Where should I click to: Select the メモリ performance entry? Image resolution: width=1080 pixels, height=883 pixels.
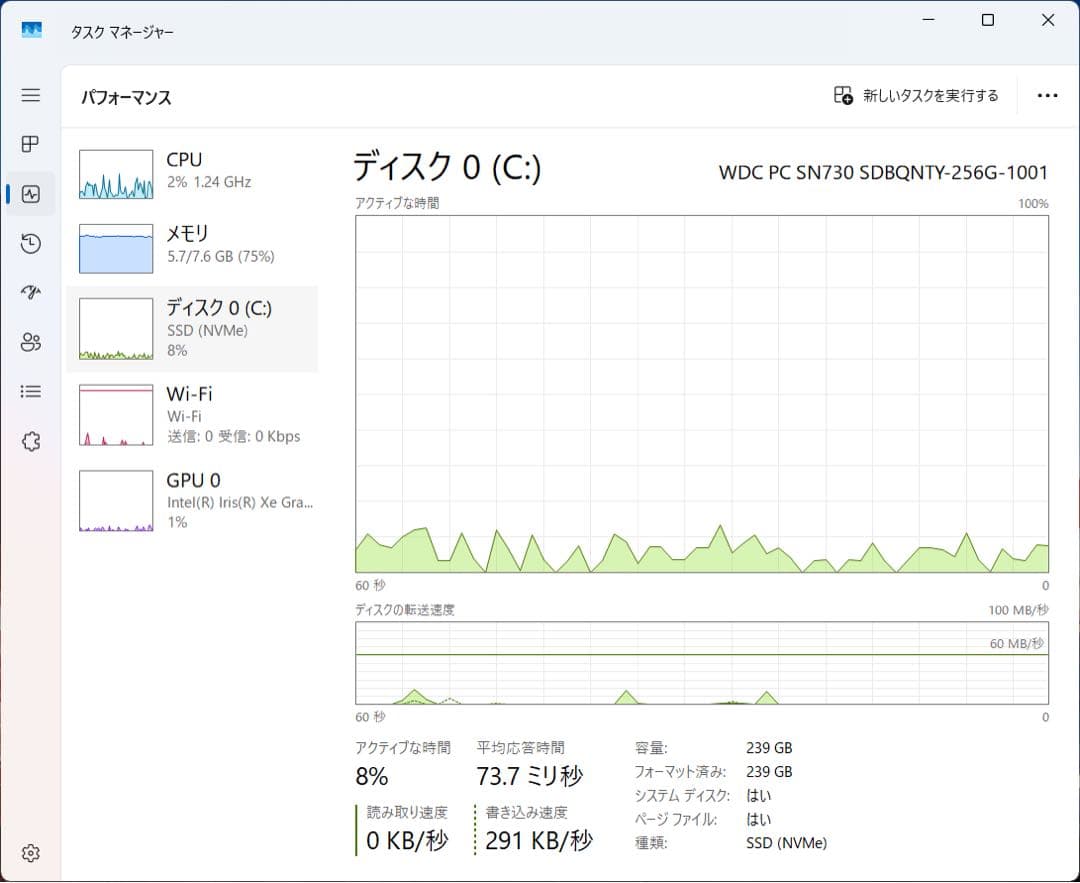point(190,244)
